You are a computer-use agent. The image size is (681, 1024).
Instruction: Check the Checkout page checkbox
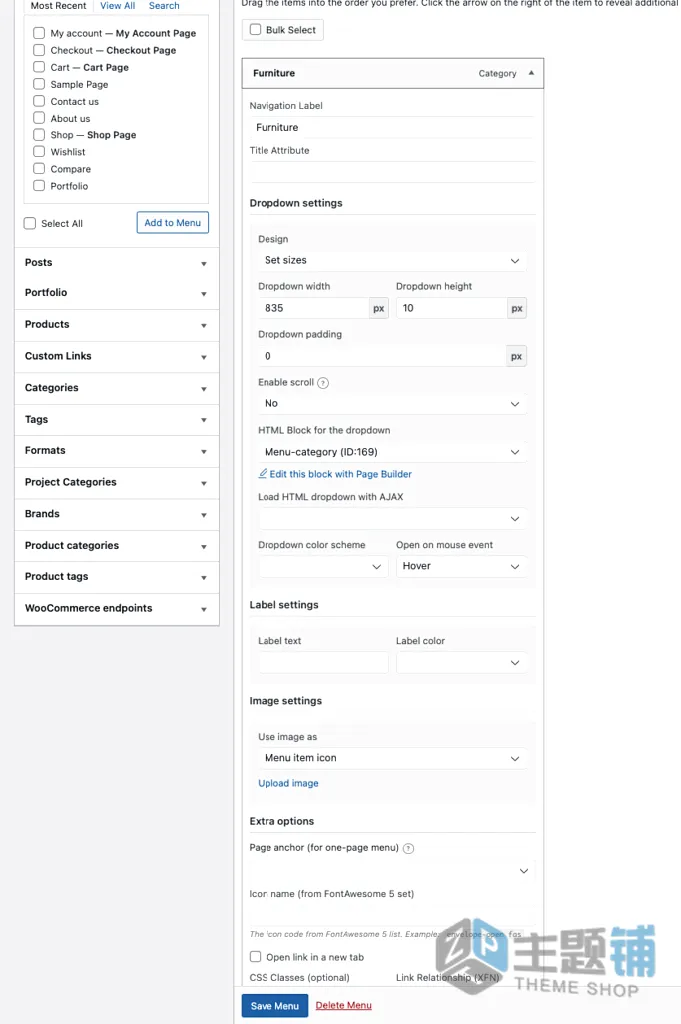39,50
